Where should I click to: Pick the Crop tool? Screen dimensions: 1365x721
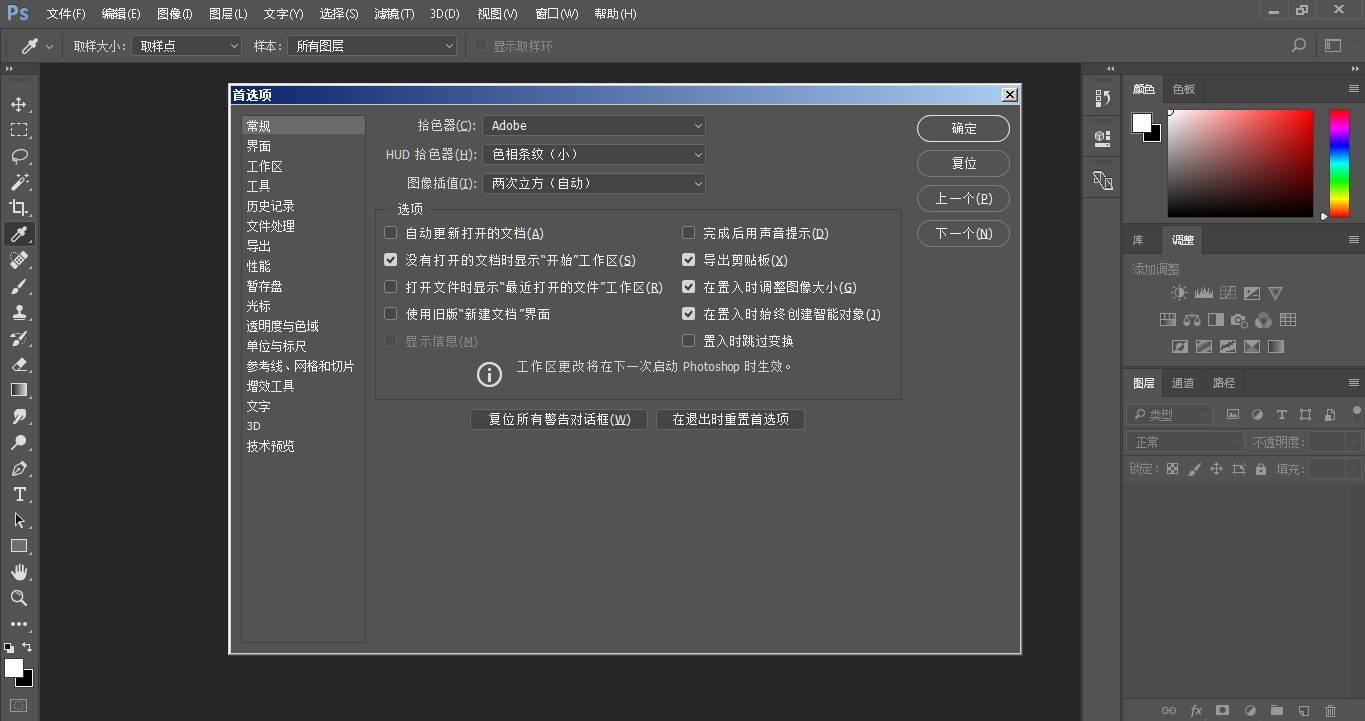pyautogui.click(x=19, y=208)
